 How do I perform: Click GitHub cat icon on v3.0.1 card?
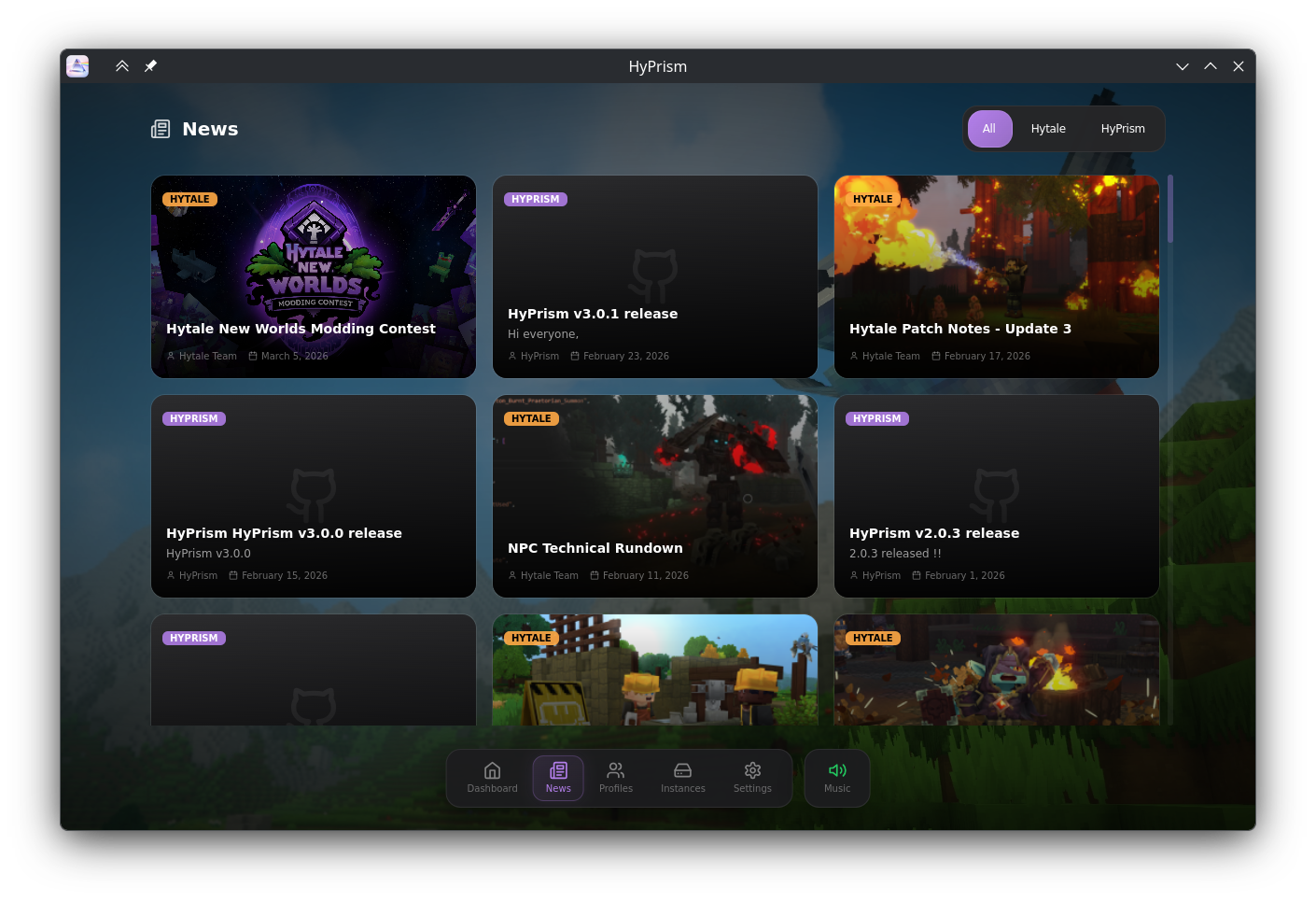coord(654,275)
